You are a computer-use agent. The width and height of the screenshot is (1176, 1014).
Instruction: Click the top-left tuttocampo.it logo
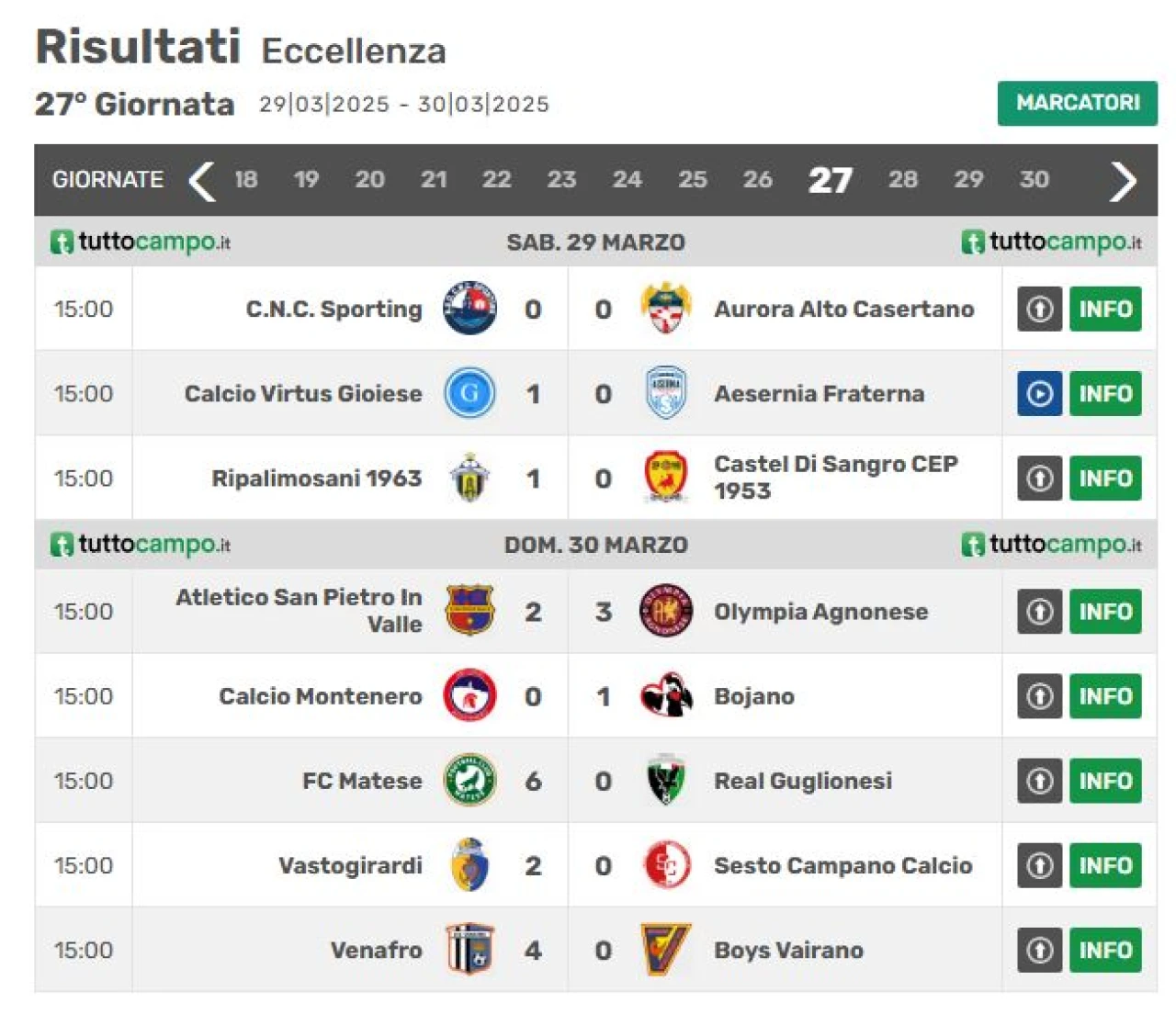[x=140, y=242]
